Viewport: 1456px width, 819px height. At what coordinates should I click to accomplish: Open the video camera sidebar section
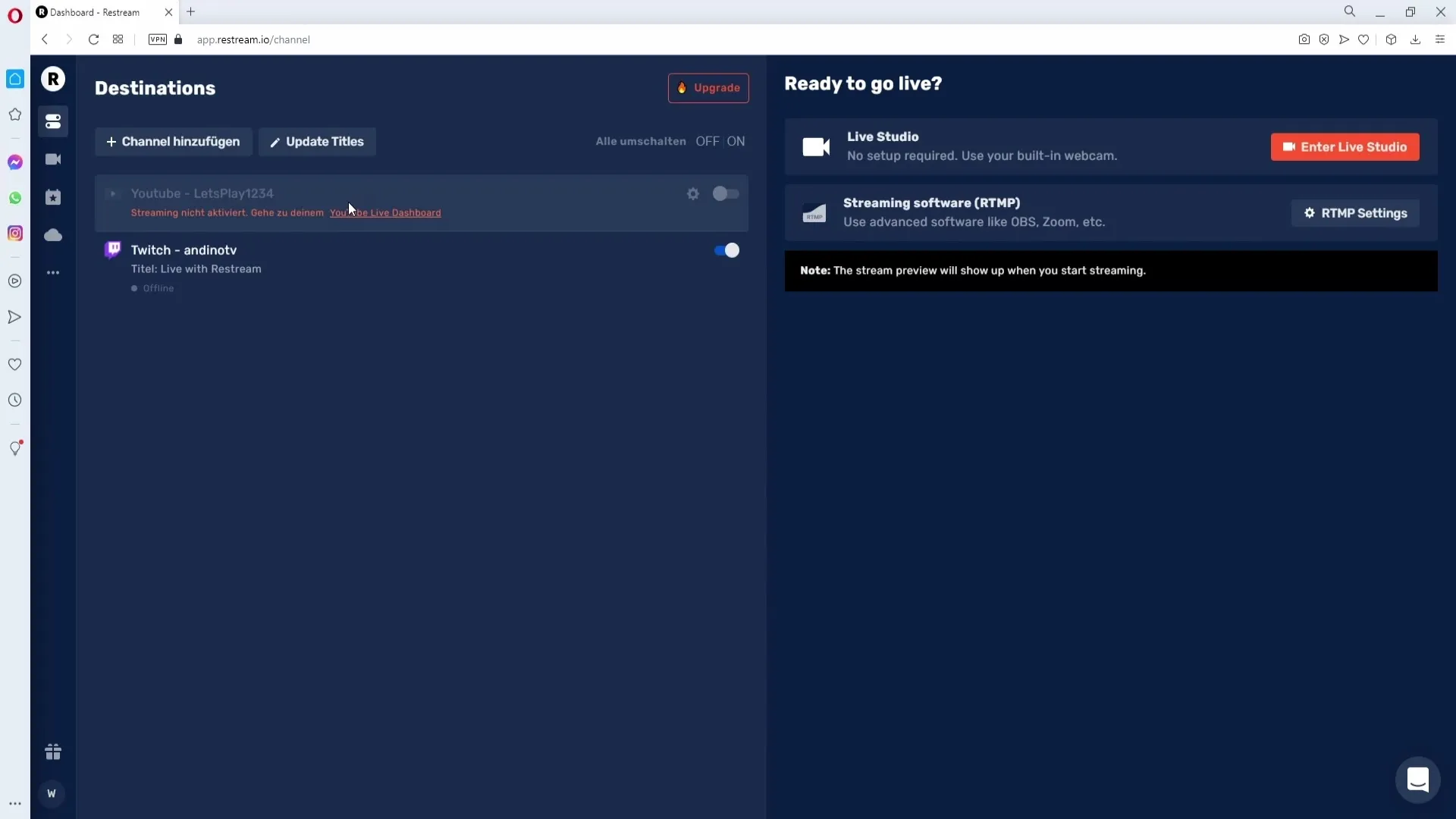point(53,159)
